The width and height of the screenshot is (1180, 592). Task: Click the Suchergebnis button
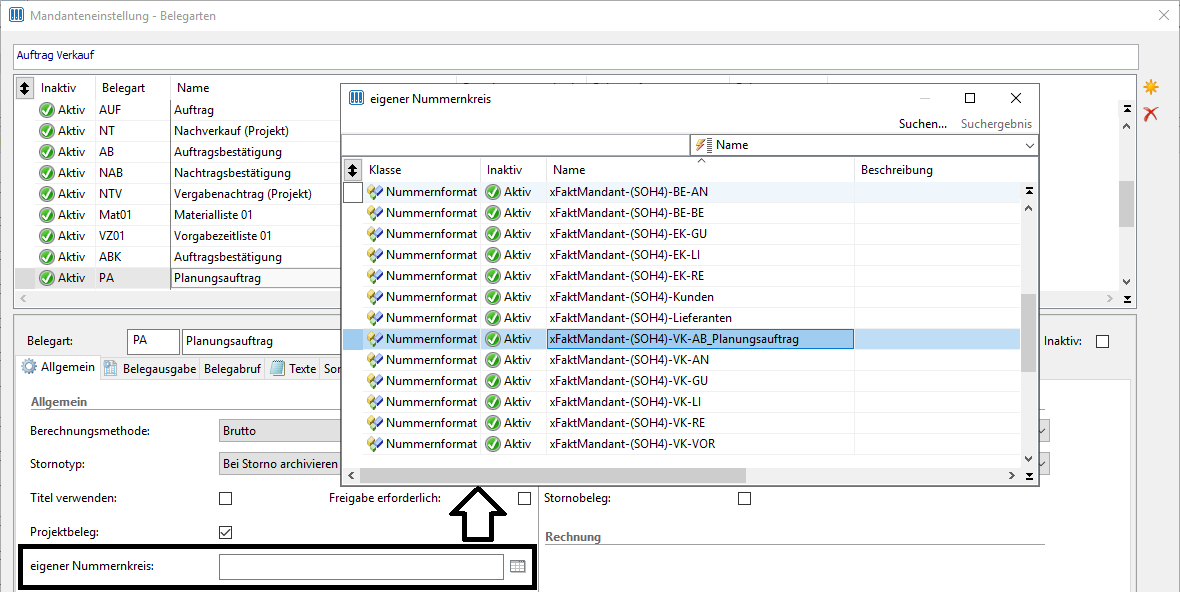996,124
